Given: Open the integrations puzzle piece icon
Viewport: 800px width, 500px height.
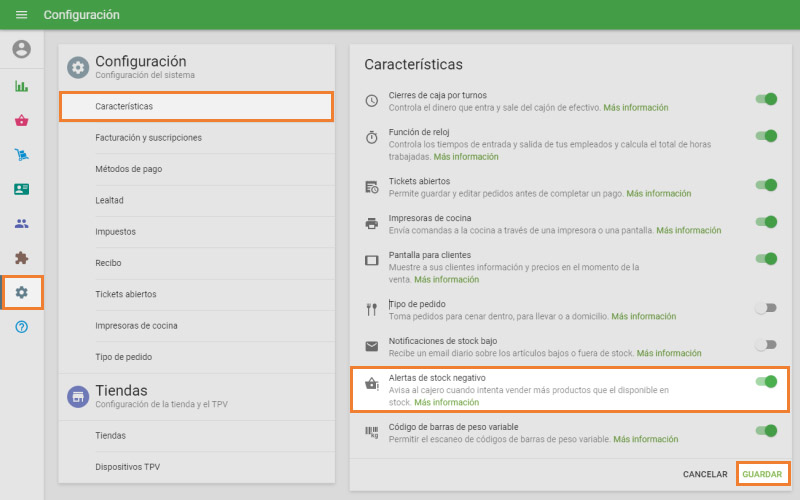Looking at the screenshot, I should click(x=21, y=258).
